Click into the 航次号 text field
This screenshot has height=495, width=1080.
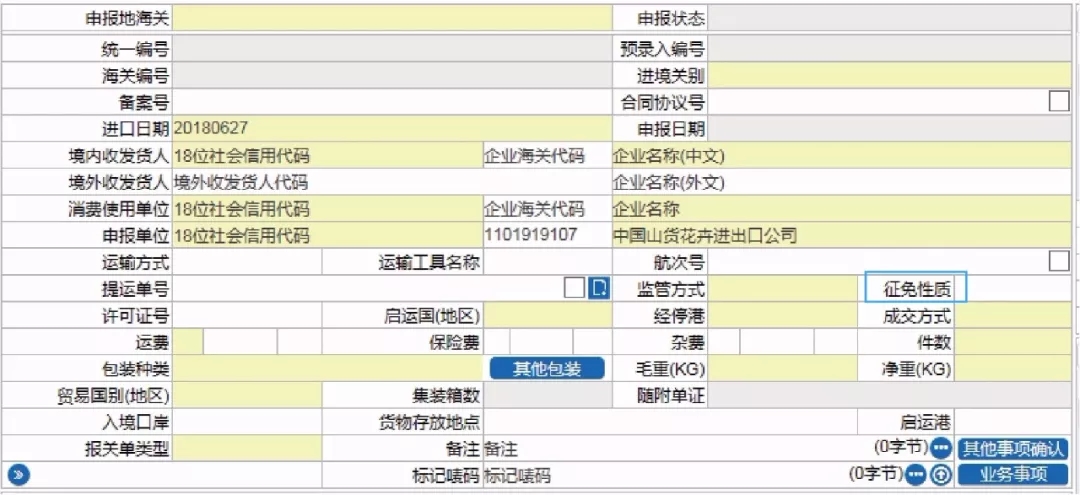click(x=877, y=262)
